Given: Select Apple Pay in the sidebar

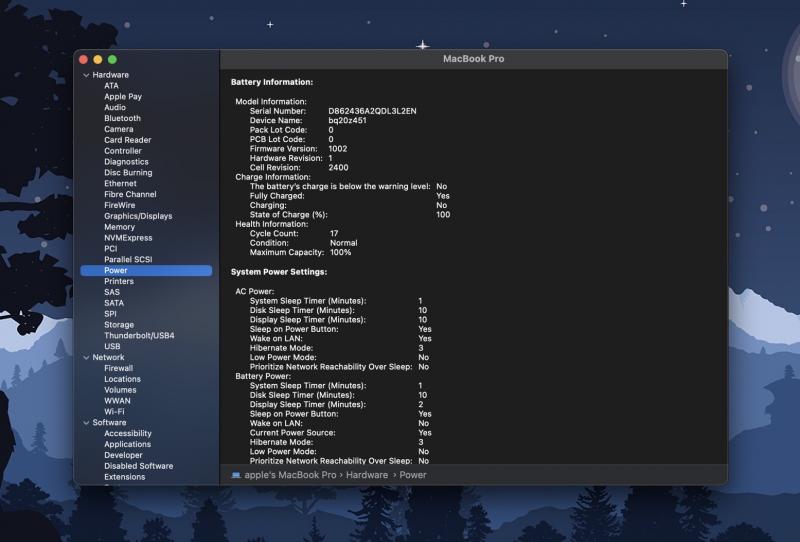Looking at the screenshot, I should coord(123,96).
